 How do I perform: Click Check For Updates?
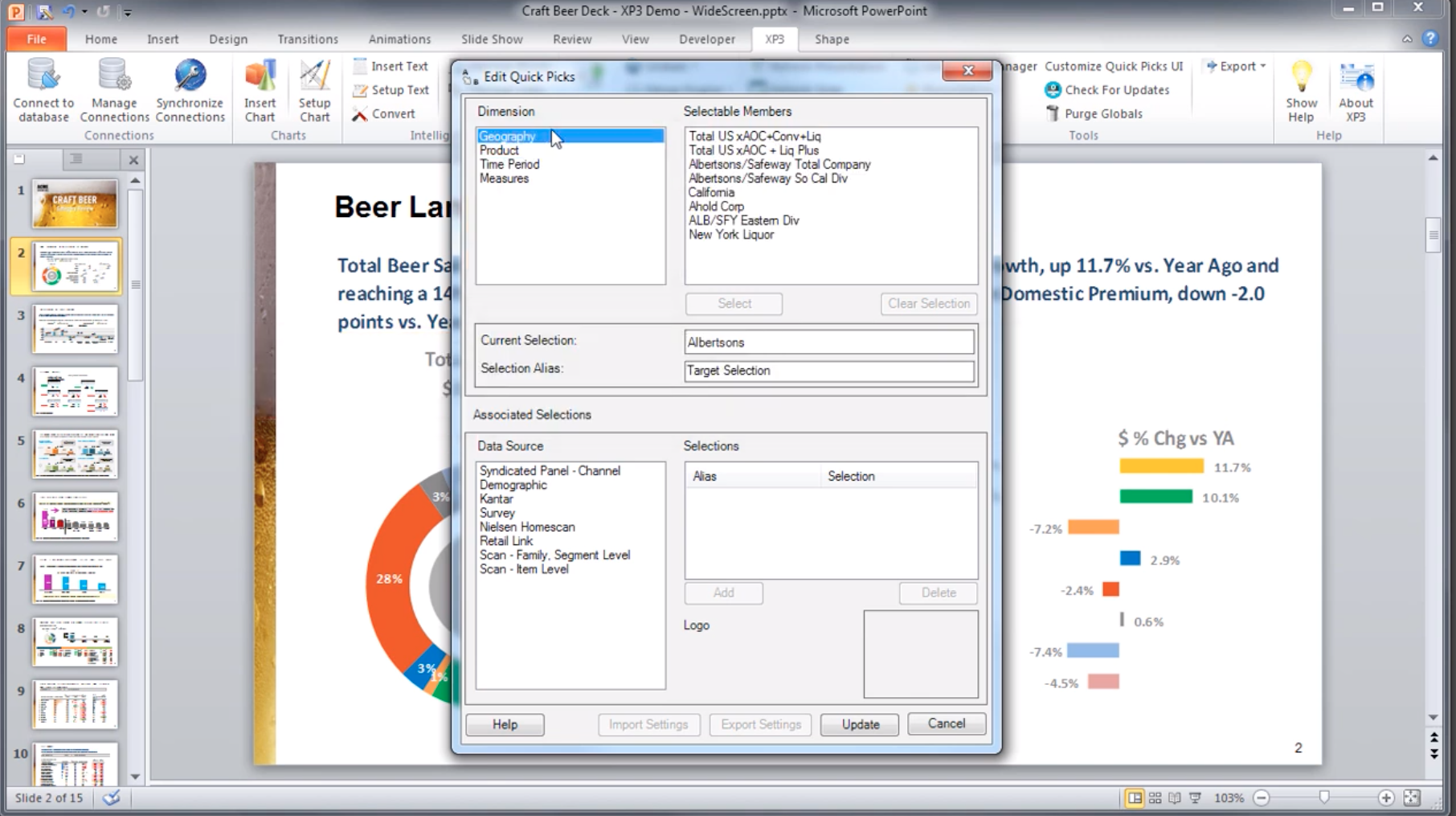1106,90
